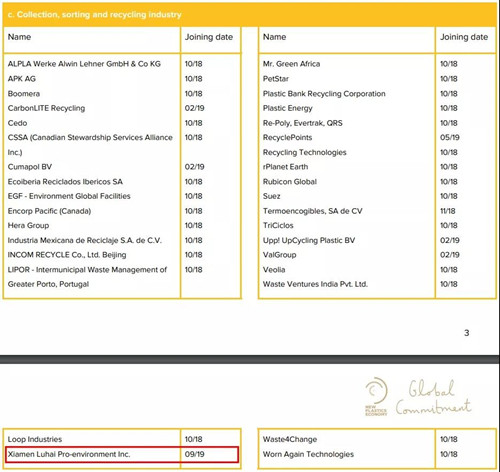Select the text 'ALPLA Werke Alwin Lehner GmbH & Co KG'
Image resolution: width=500 pixels, height=472 pixels.
[x=84, y=64]
